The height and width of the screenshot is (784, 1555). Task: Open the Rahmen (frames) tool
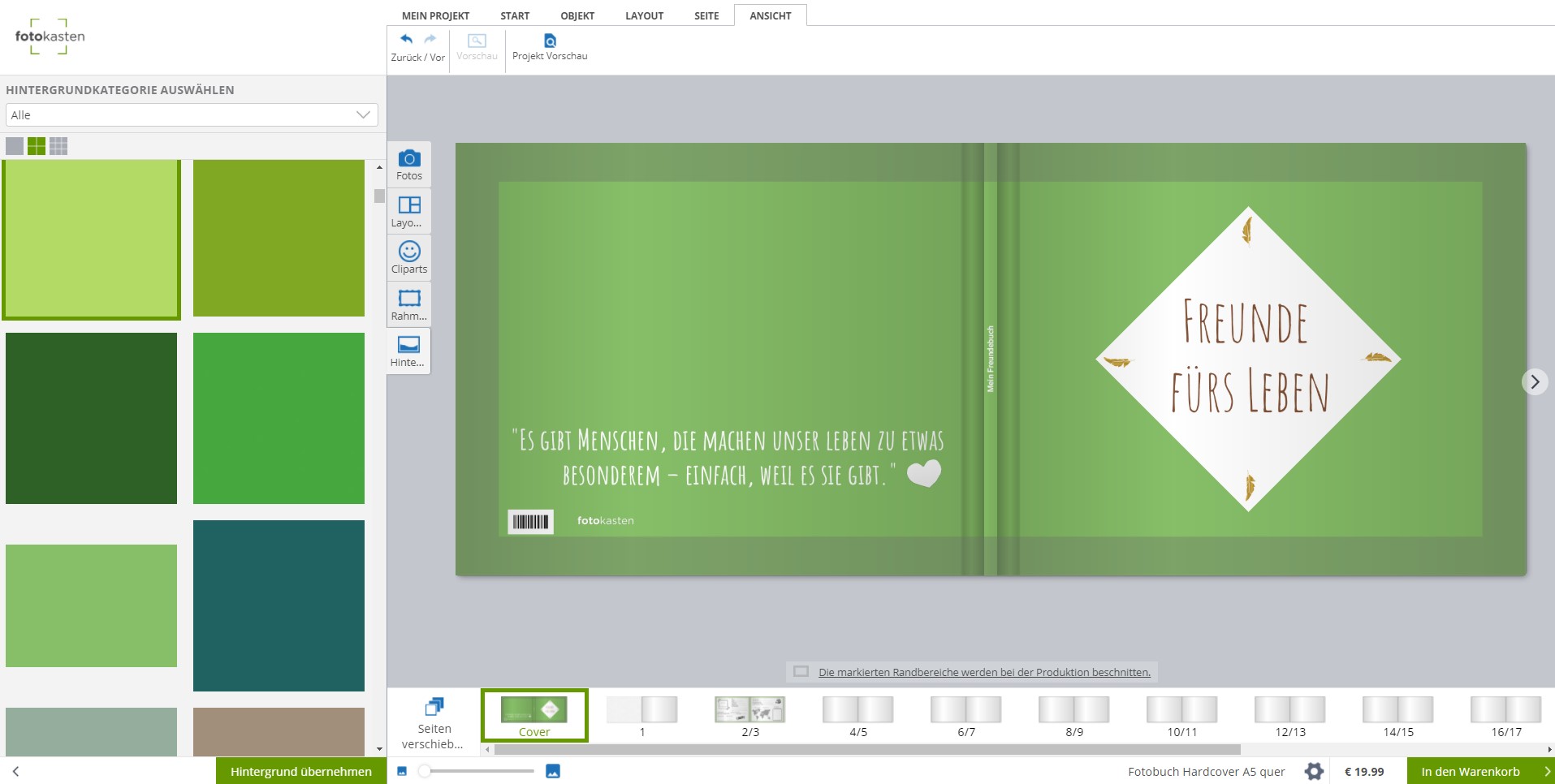(409, 304)
